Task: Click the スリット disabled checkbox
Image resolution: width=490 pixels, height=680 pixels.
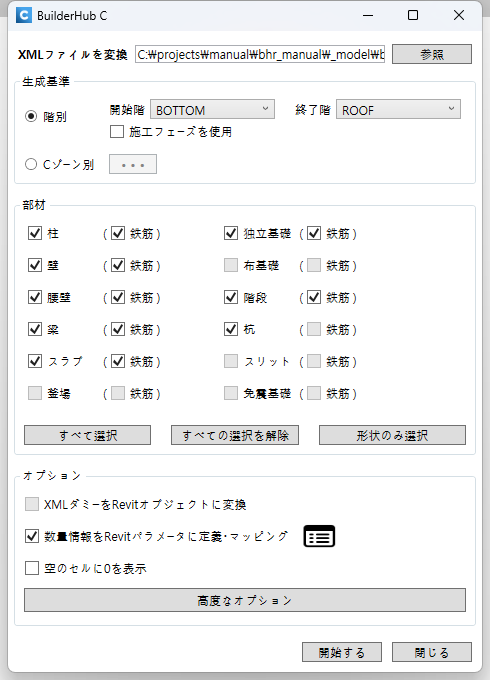Action: (231, 361)
